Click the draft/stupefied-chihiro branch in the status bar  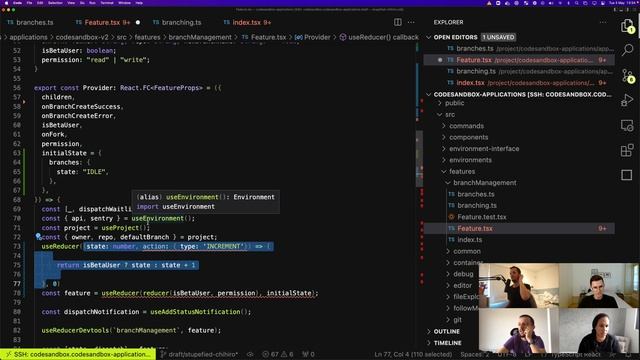[x=199, y=354]
